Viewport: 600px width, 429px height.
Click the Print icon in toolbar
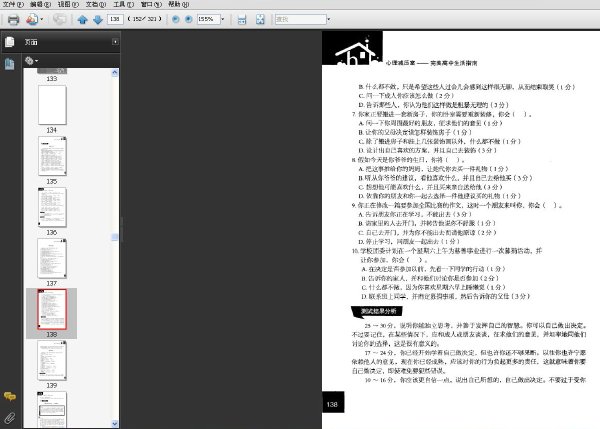[x=13, y=20]
